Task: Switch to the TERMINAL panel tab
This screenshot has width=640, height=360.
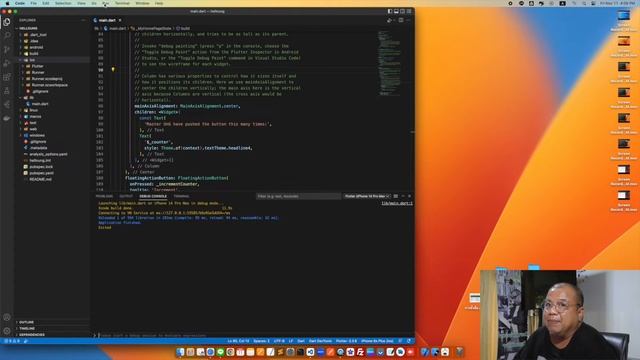Action: [181, 196]
